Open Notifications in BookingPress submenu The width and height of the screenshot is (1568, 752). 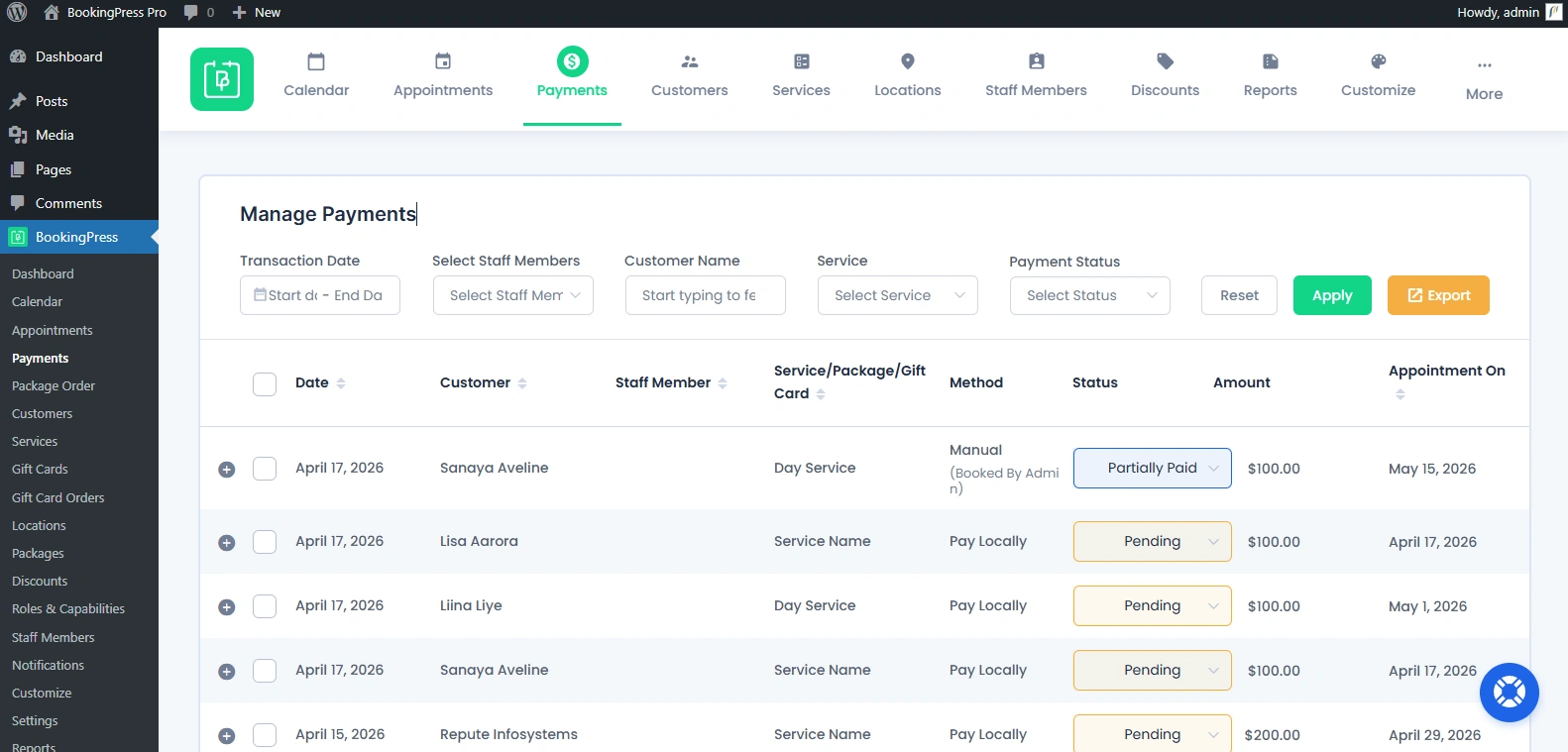(48, 666)
